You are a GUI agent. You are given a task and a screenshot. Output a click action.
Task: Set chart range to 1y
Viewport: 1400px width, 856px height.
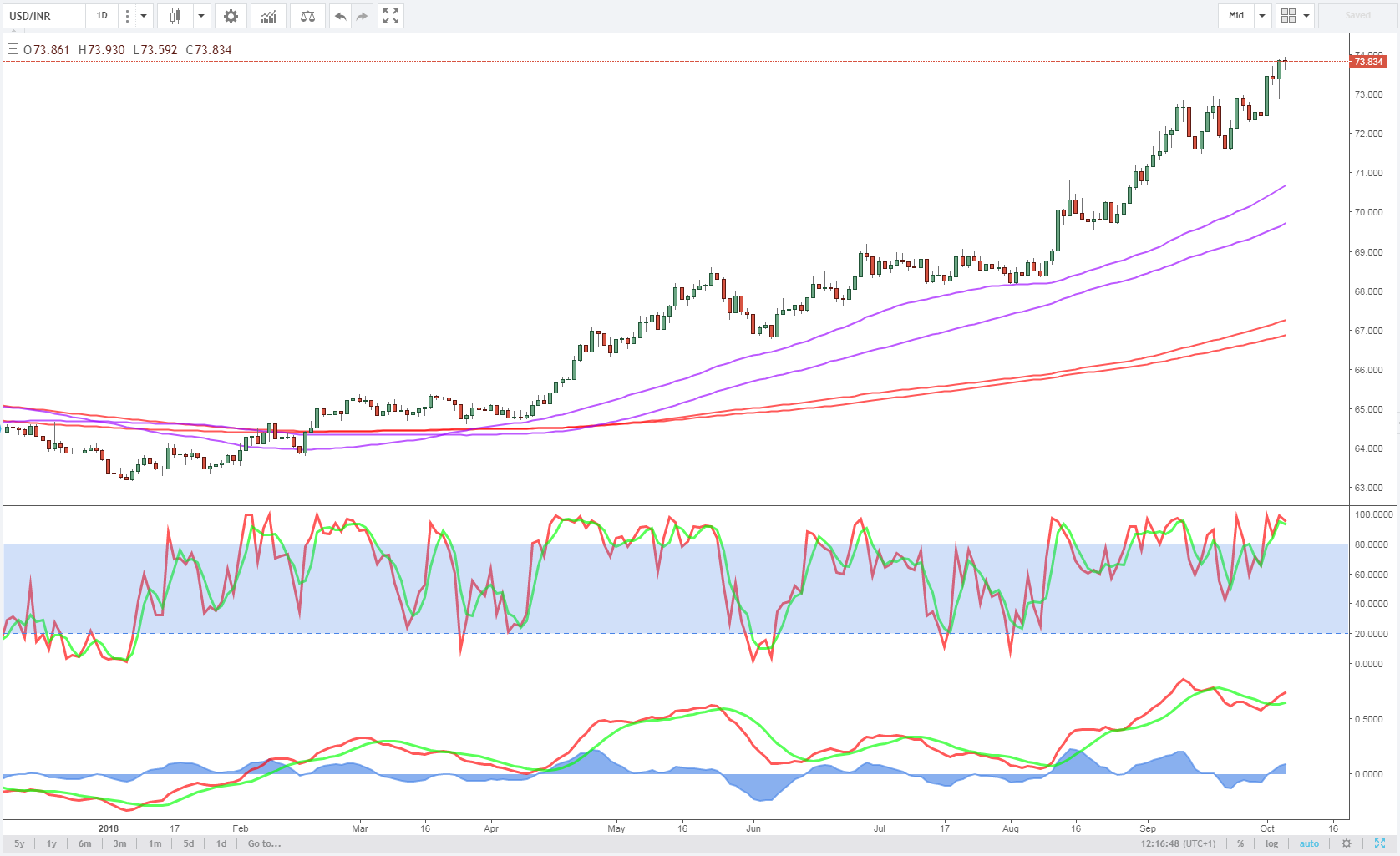[52, 843]
